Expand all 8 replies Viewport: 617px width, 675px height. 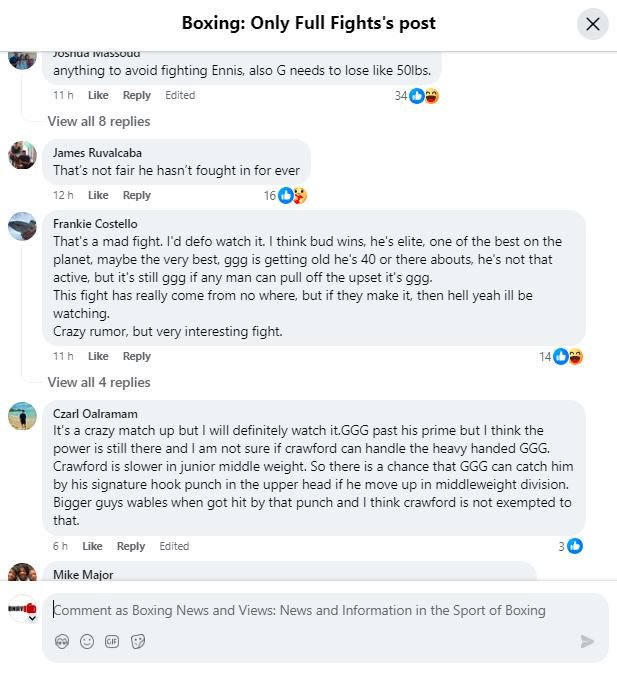pos(98,121)
